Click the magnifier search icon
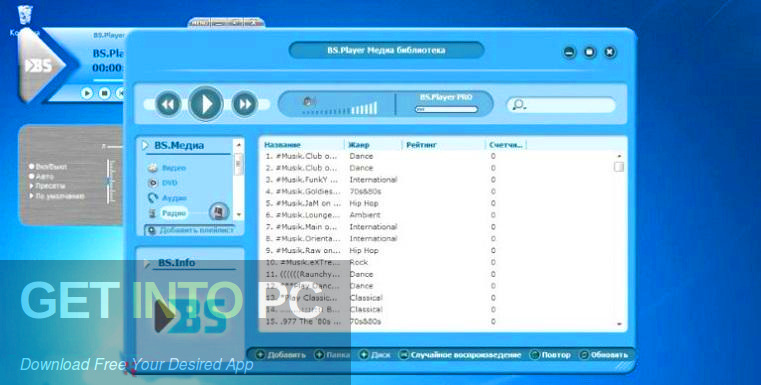 point(518,104)
